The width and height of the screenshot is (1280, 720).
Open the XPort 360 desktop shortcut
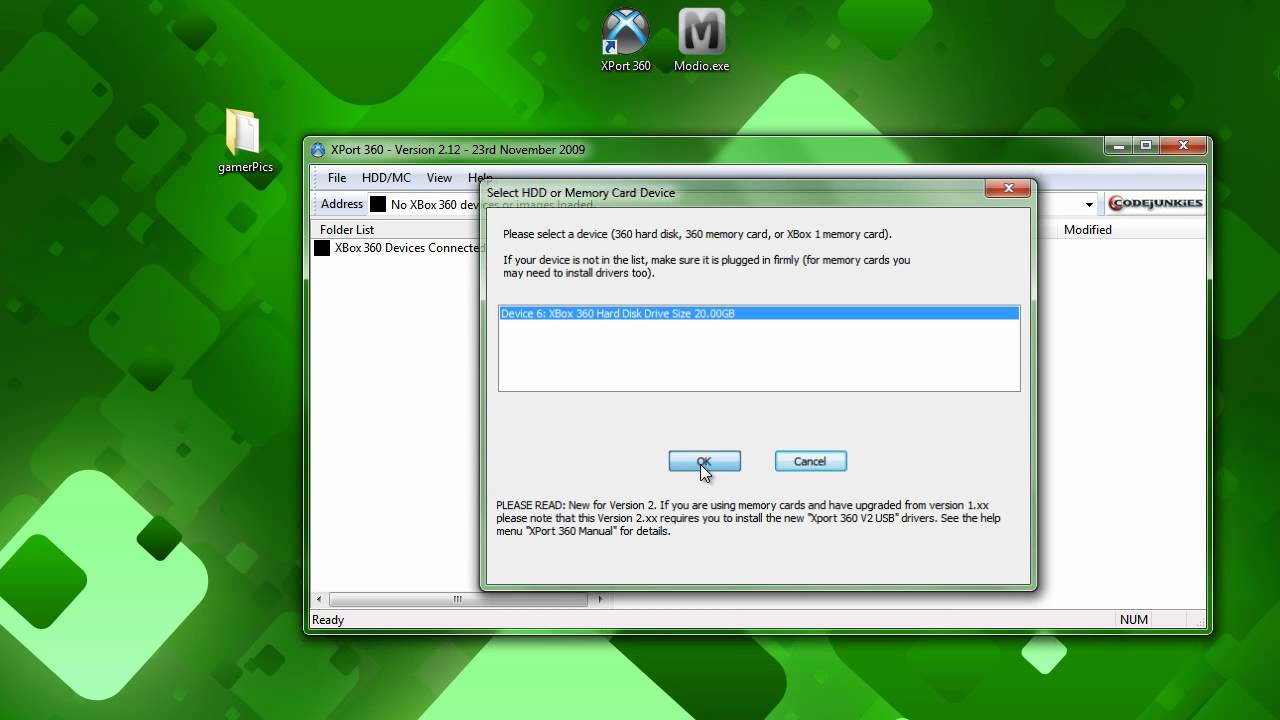626,41
